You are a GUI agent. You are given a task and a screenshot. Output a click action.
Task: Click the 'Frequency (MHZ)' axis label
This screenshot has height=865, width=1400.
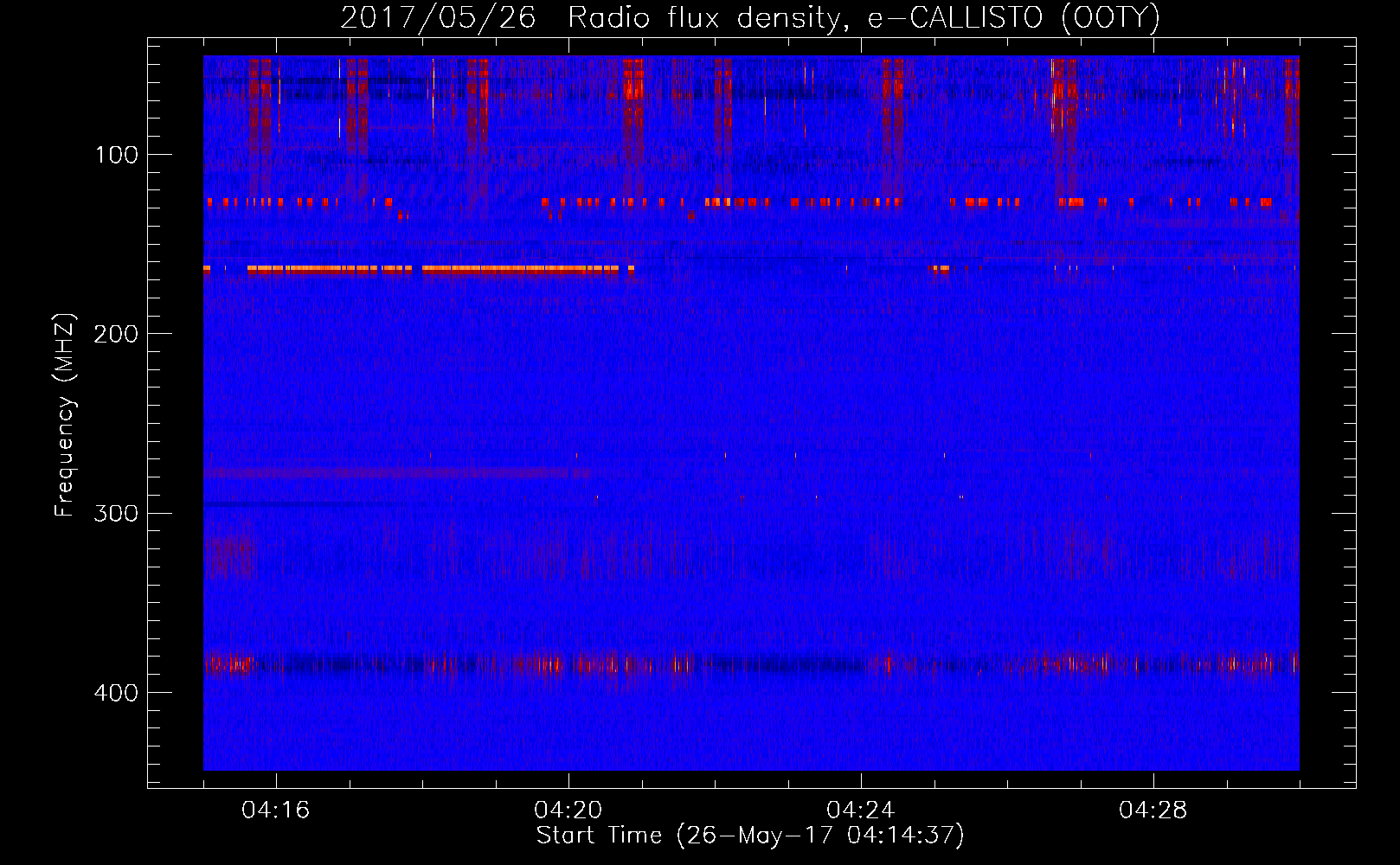[65, 414]
